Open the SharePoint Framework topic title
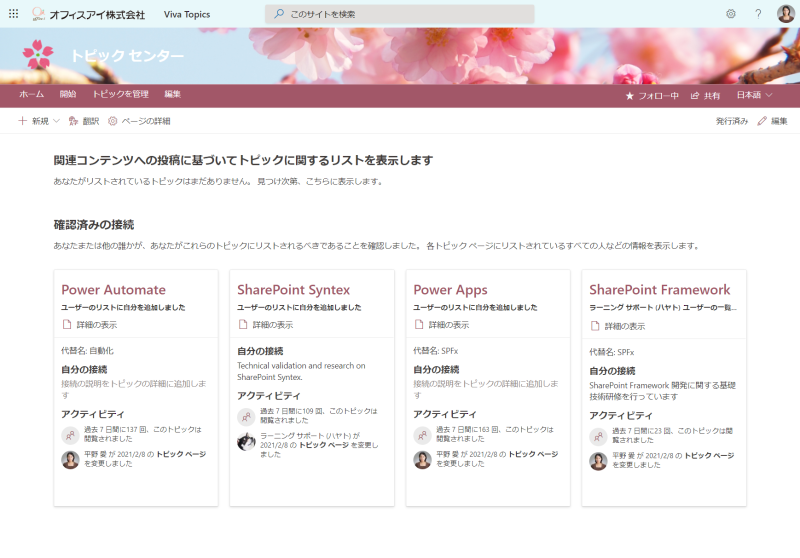Viewport: 800px width, 558px height. coord(660,290)
